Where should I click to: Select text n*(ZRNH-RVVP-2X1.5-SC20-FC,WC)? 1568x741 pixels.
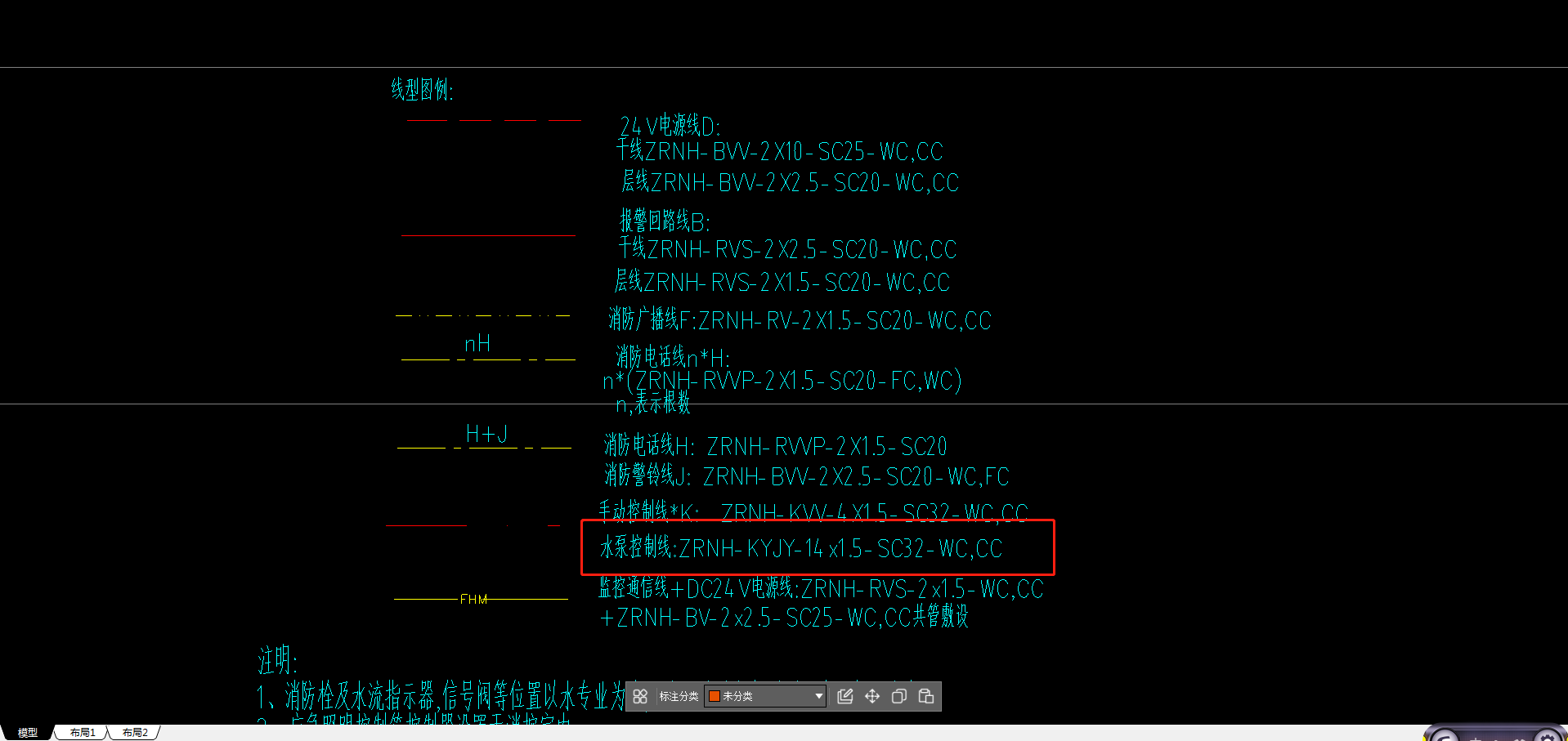click(782, 381)
